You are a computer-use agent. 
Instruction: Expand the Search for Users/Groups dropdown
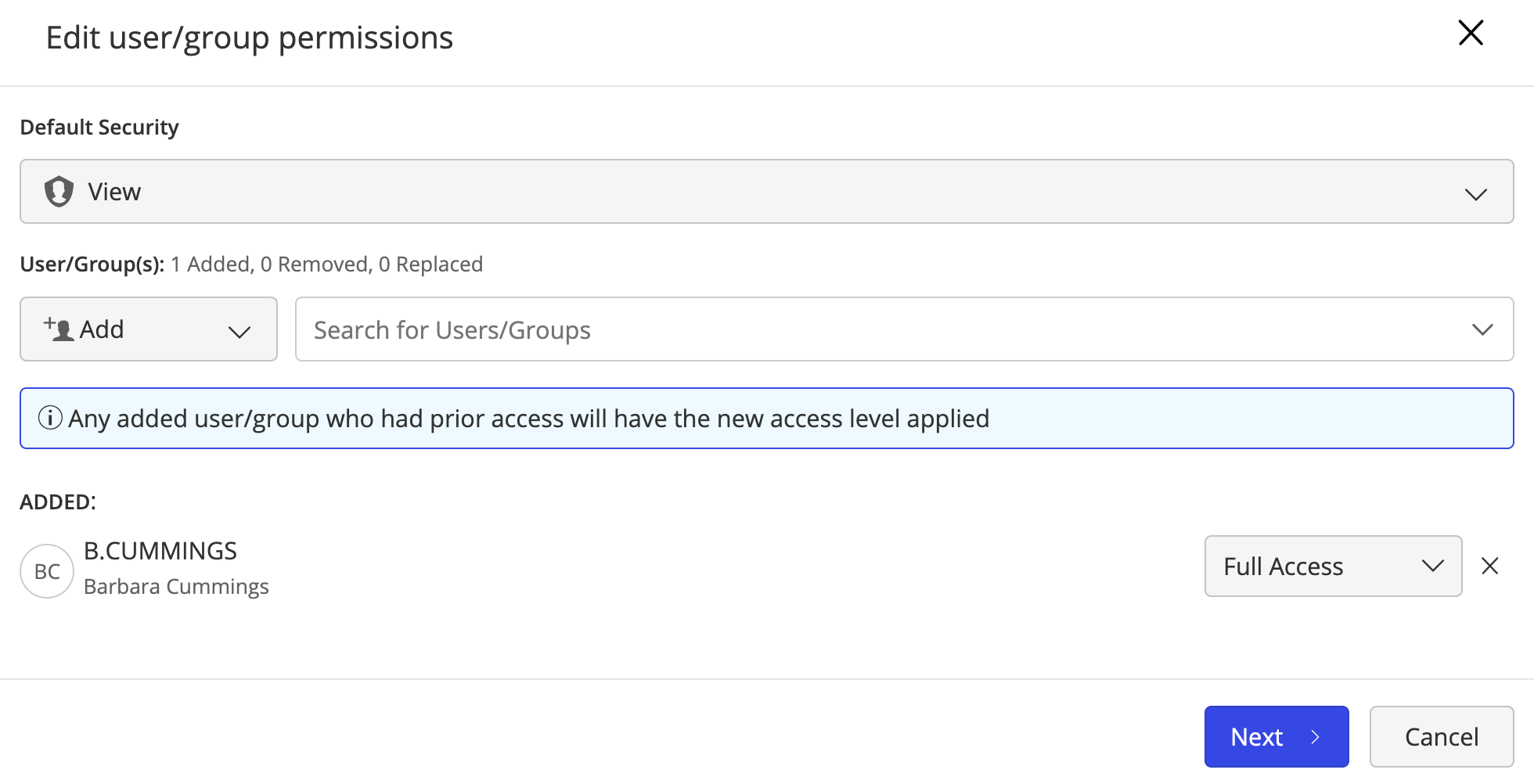(x=1482, y=329)
